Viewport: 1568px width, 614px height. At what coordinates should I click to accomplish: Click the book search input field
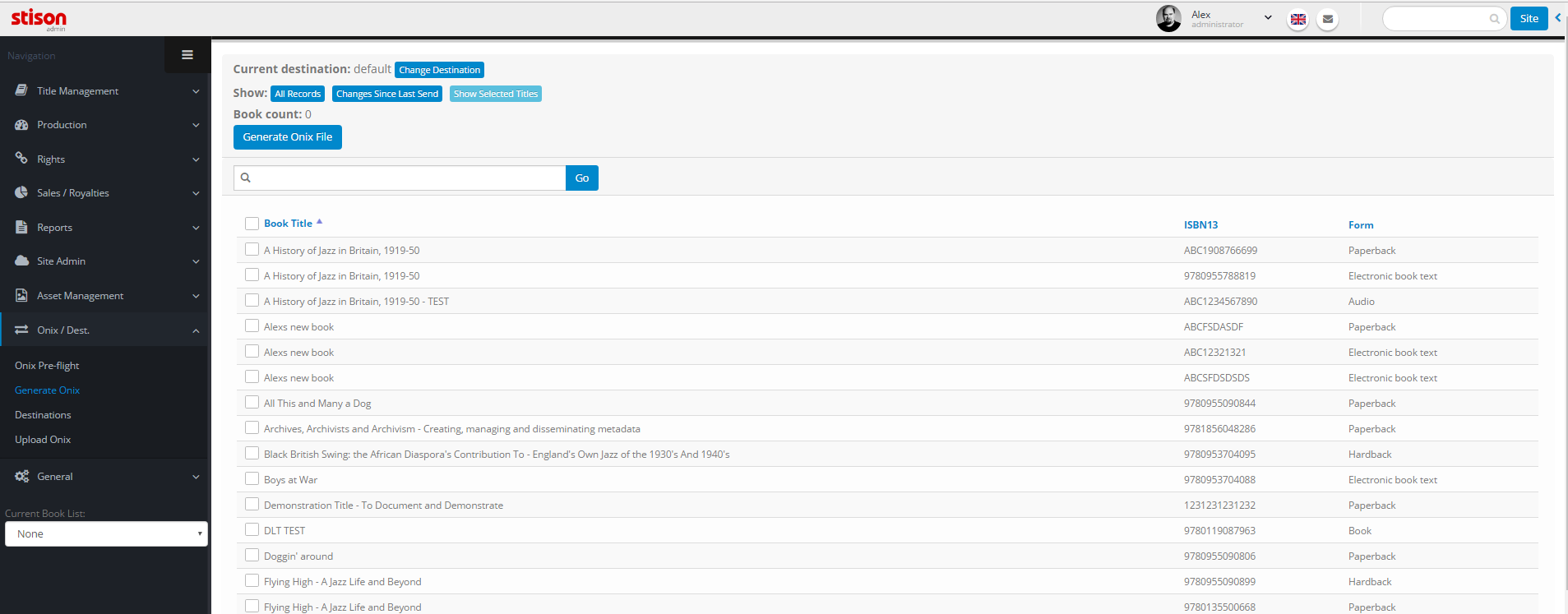tap(407, 178)
